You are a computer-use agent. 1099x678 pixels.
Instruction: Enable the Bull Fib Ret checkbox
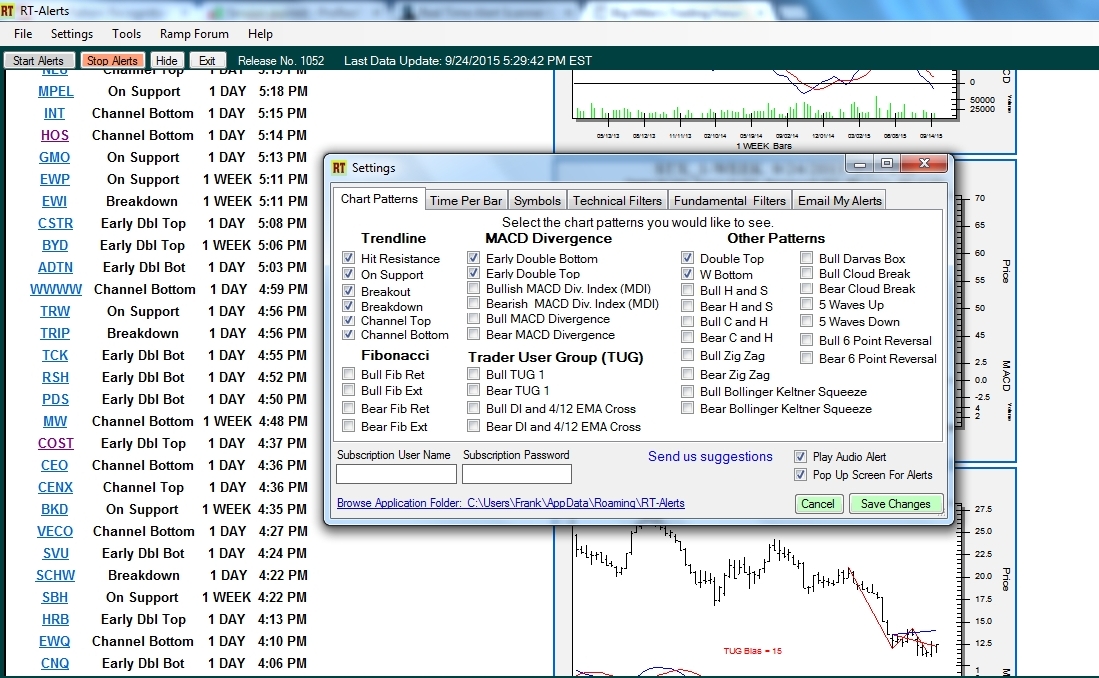348,374
